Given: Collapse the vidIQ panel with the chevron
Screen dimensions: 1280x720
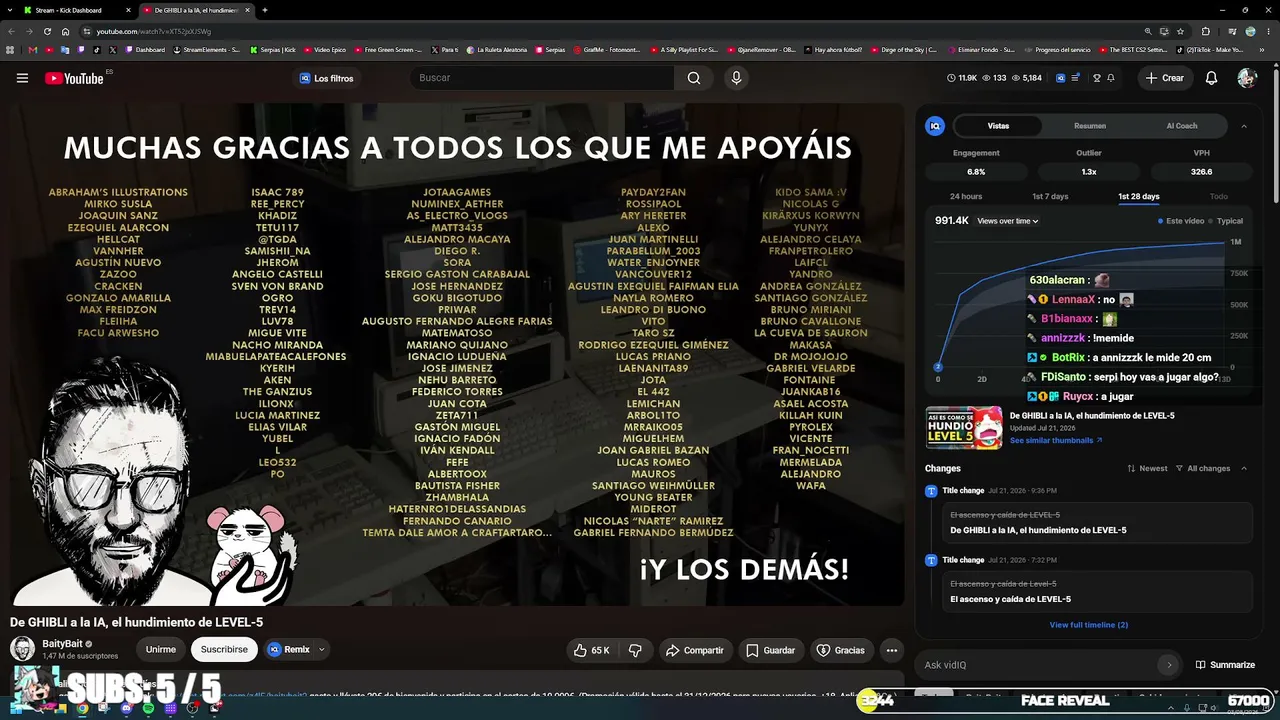Looking at the screenshot, I should tap(1244, 126).
